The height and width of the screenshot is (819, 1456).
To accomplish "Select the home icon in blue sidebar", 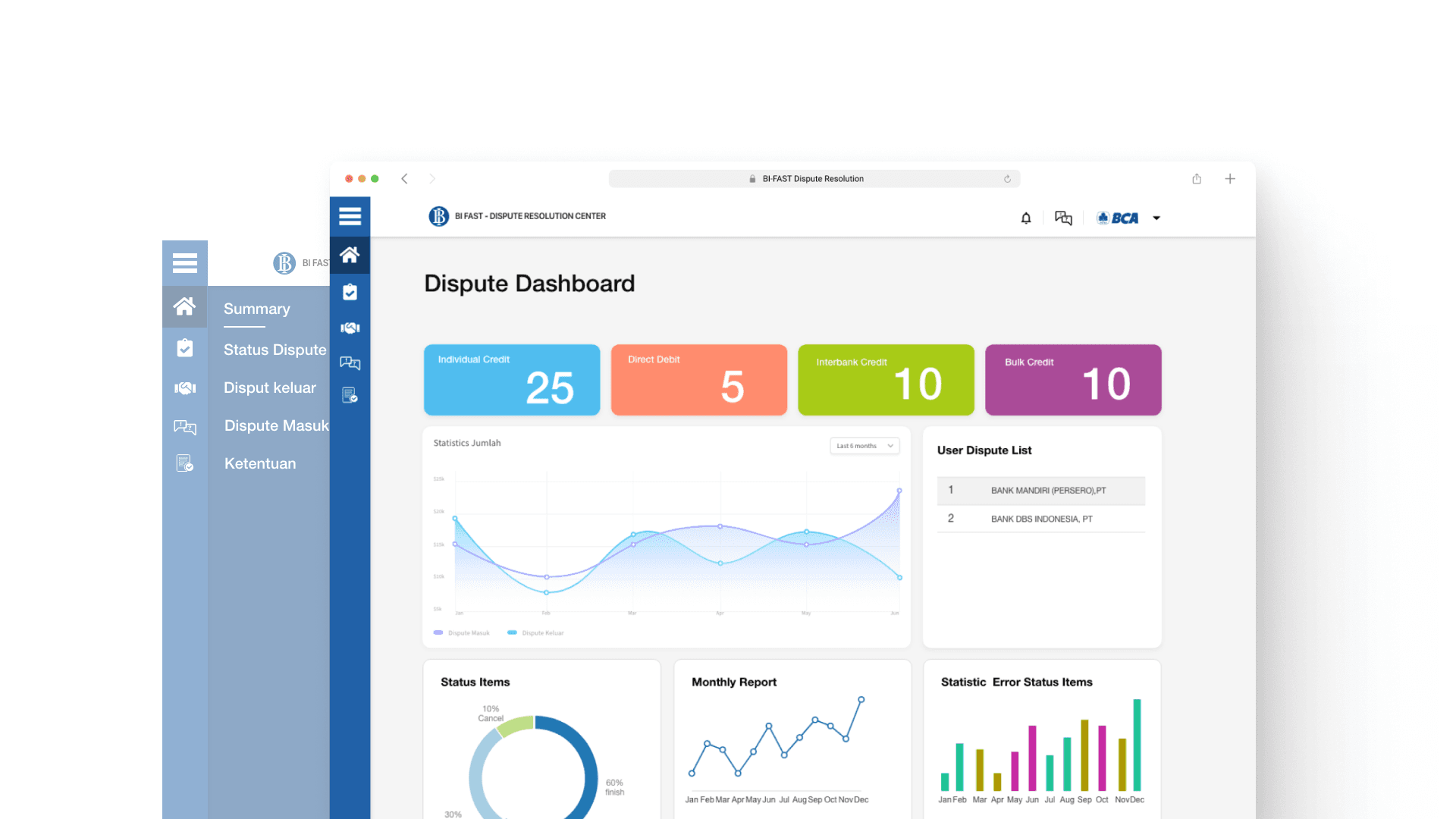I will pyautogui.click(x=350, y=255).
